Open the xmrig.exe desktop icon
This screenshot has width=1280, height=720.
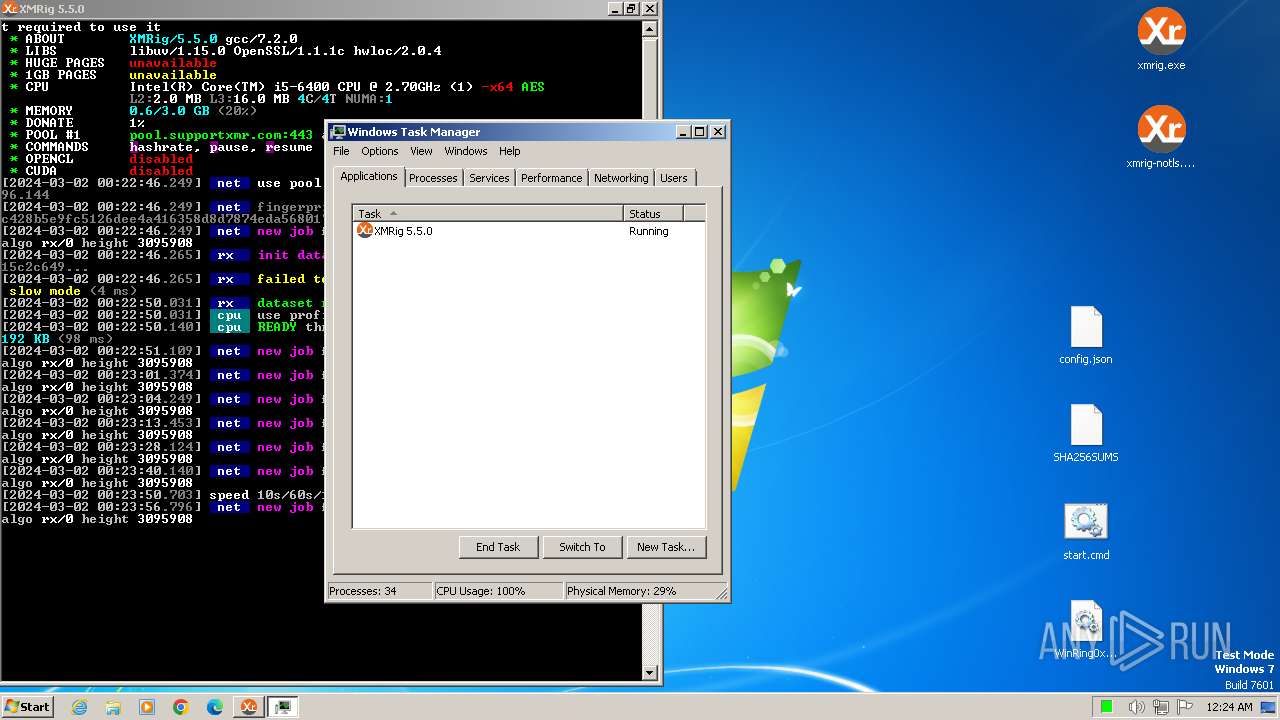[x=1161, y=40]
